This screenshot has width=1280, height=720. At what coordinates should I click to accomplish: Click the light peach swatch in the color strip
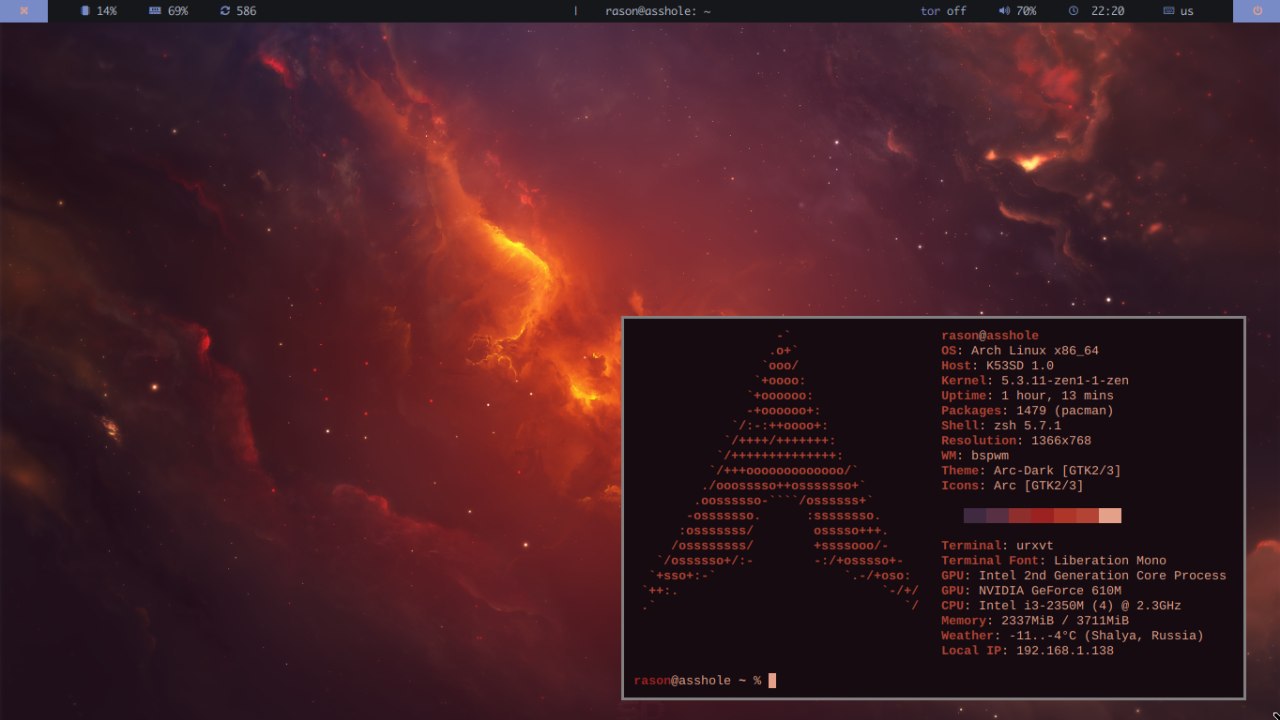coord(1110,515)
